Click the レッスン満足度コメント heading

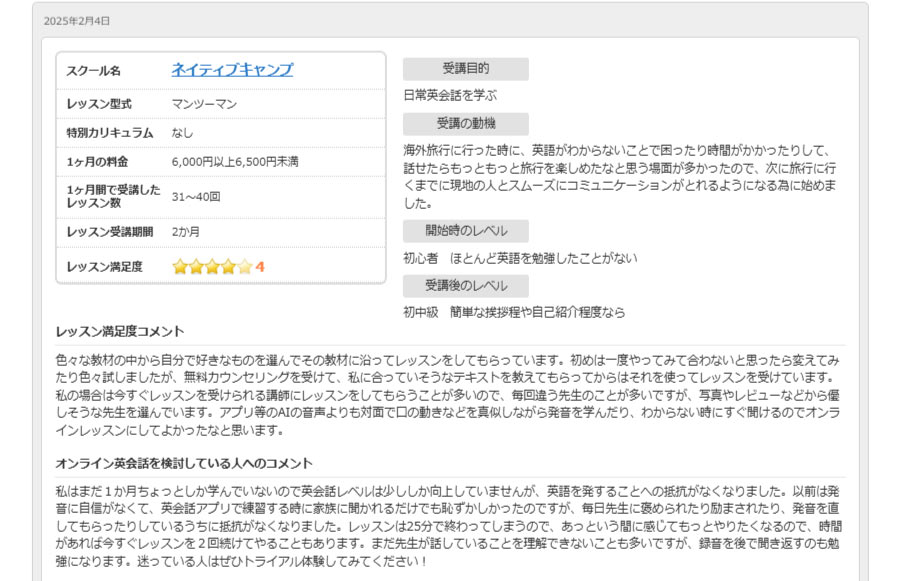[x=120, y=332]
